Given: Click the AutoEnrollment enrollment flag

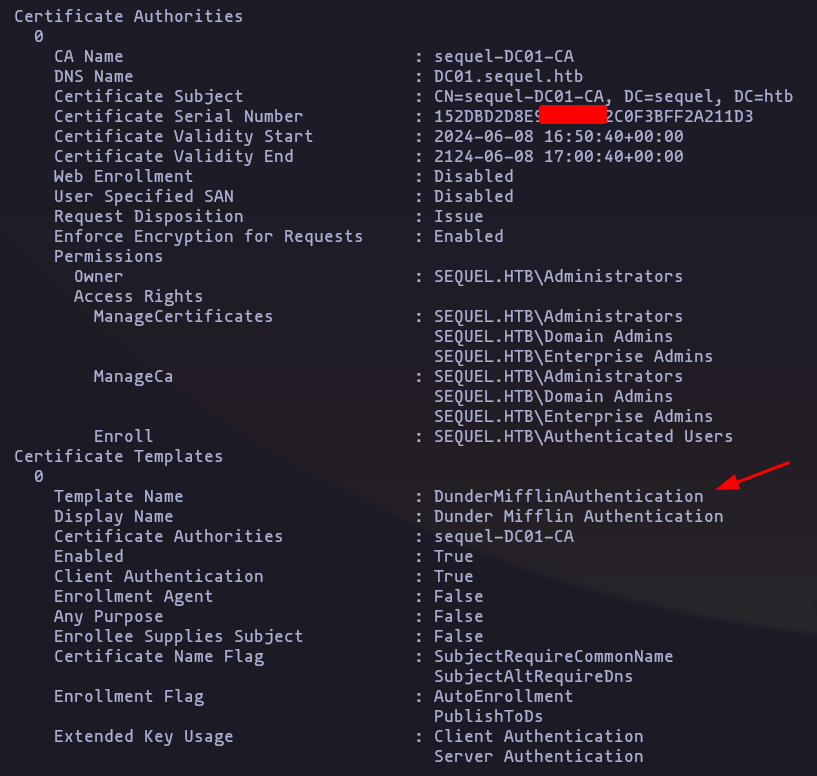Looking at the screenshot, I should coord(503,696).
